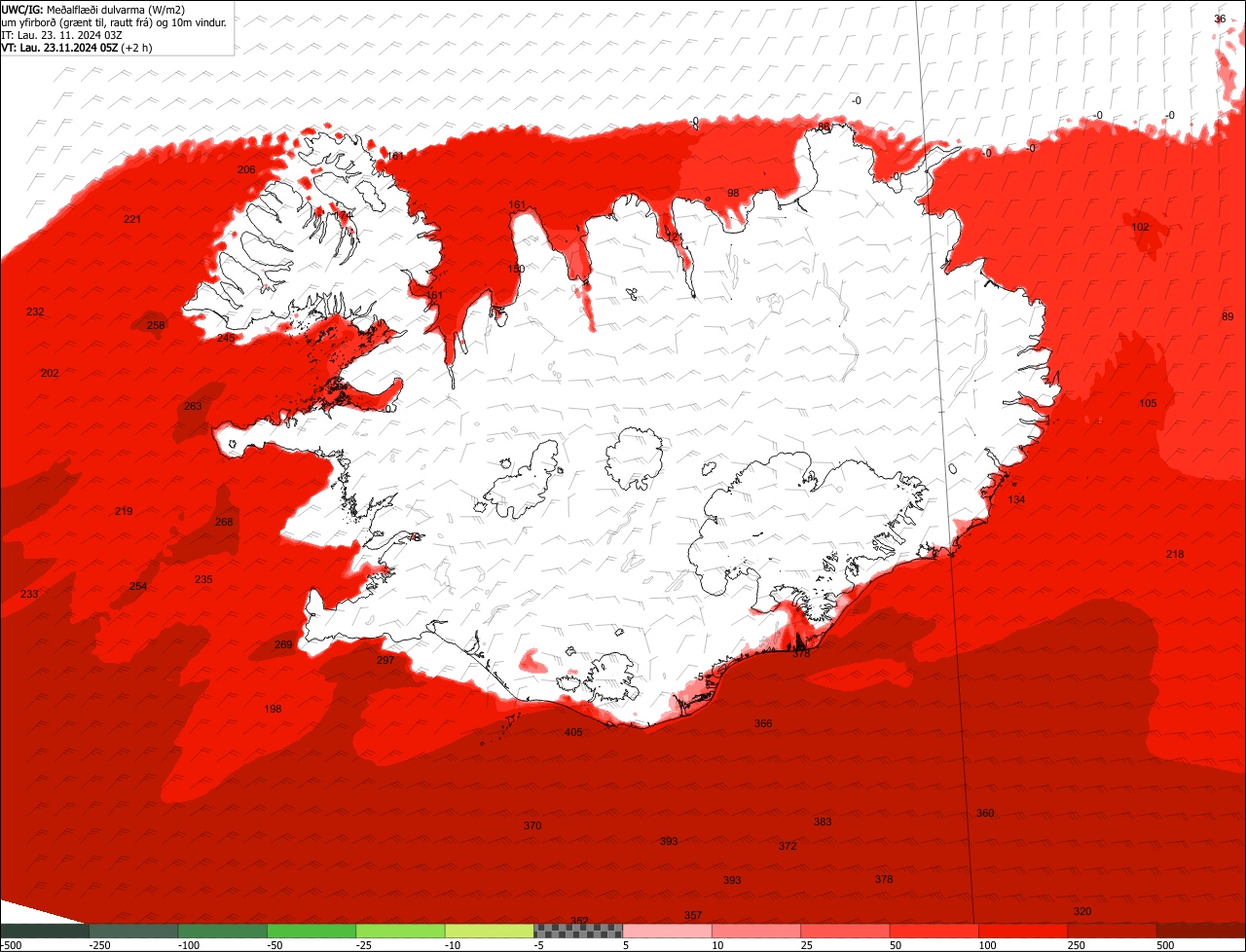
Task: Click the flux value 235
Action: click(203, 579)
